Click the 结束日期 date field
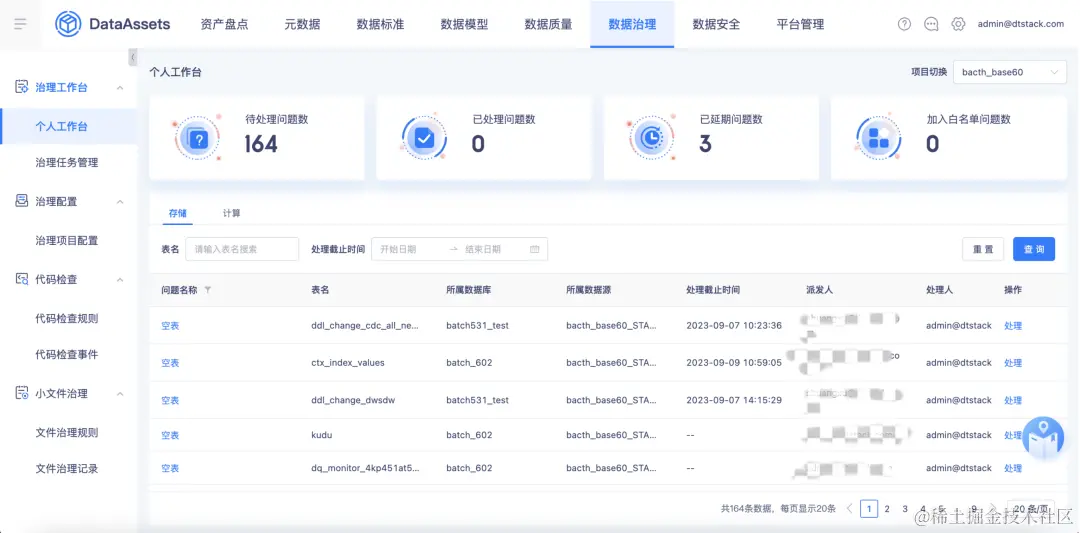This screenshot has height=533, width=1080. [492, 249]
